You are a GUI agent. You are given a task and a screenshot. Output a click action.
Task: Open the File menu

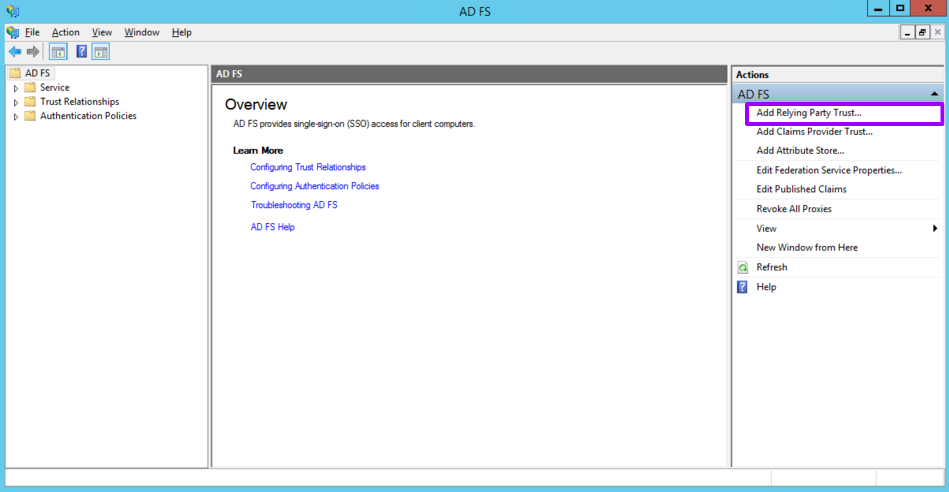32,32
